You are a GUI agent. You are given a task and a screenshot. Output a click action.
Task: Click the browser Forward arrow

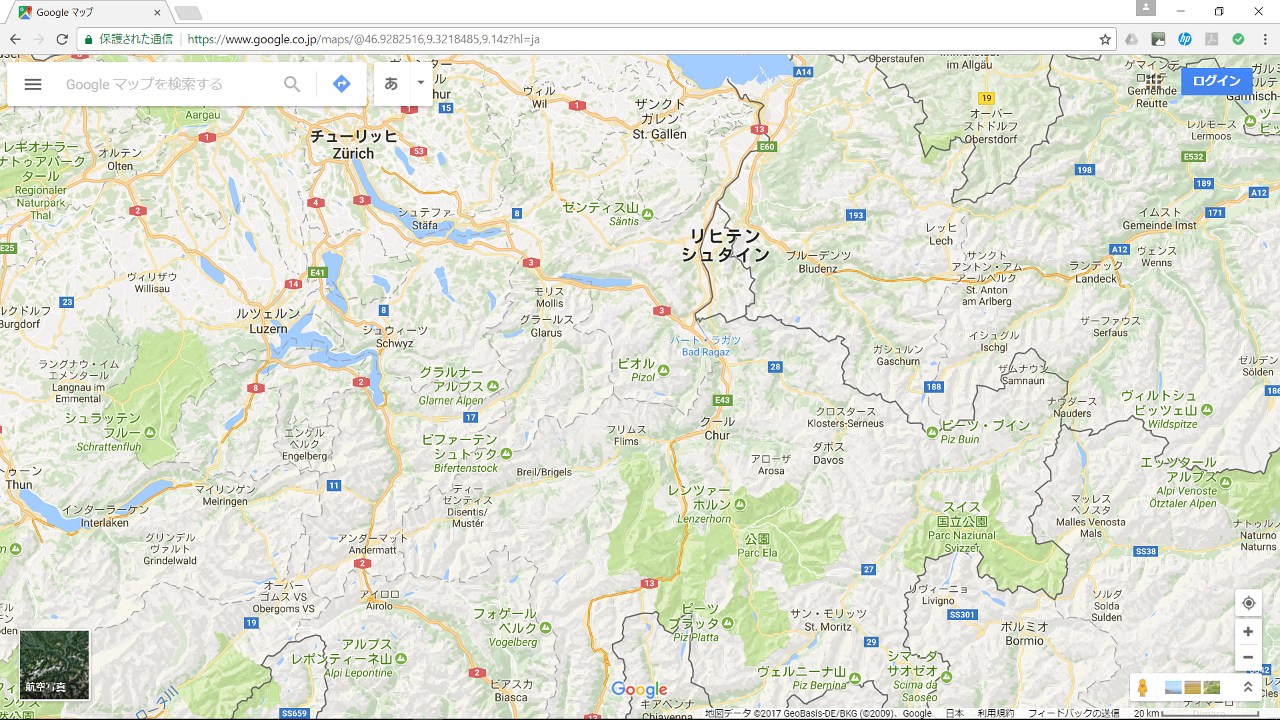pyautogui.click(x=39, y=39)
